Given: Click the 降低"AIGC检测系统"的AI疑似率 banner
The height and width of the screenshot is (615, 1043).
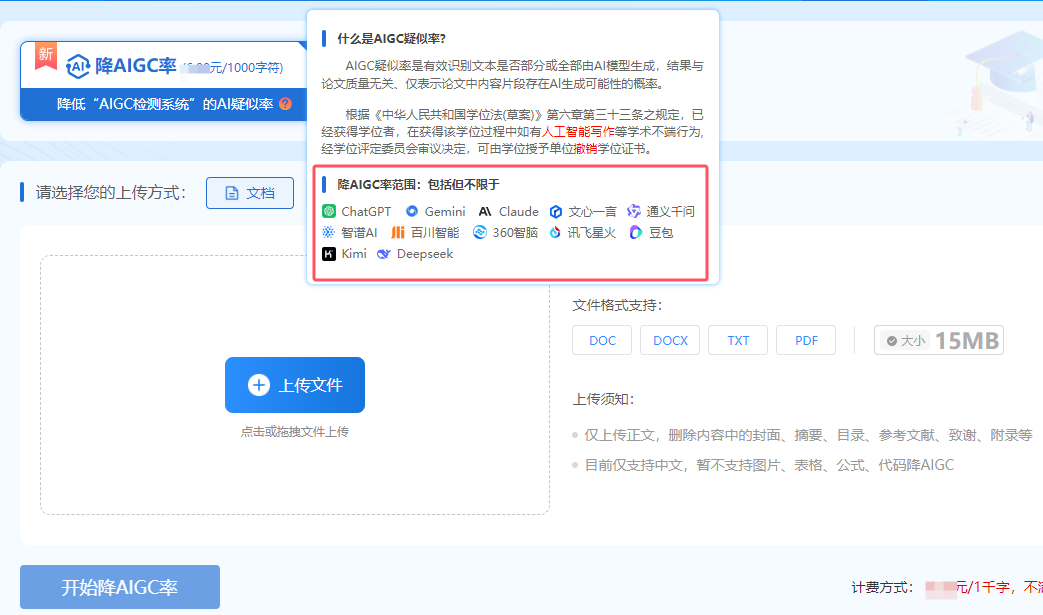Looking at the screenshot, I should pyautogui.click(x=164, y=104).
